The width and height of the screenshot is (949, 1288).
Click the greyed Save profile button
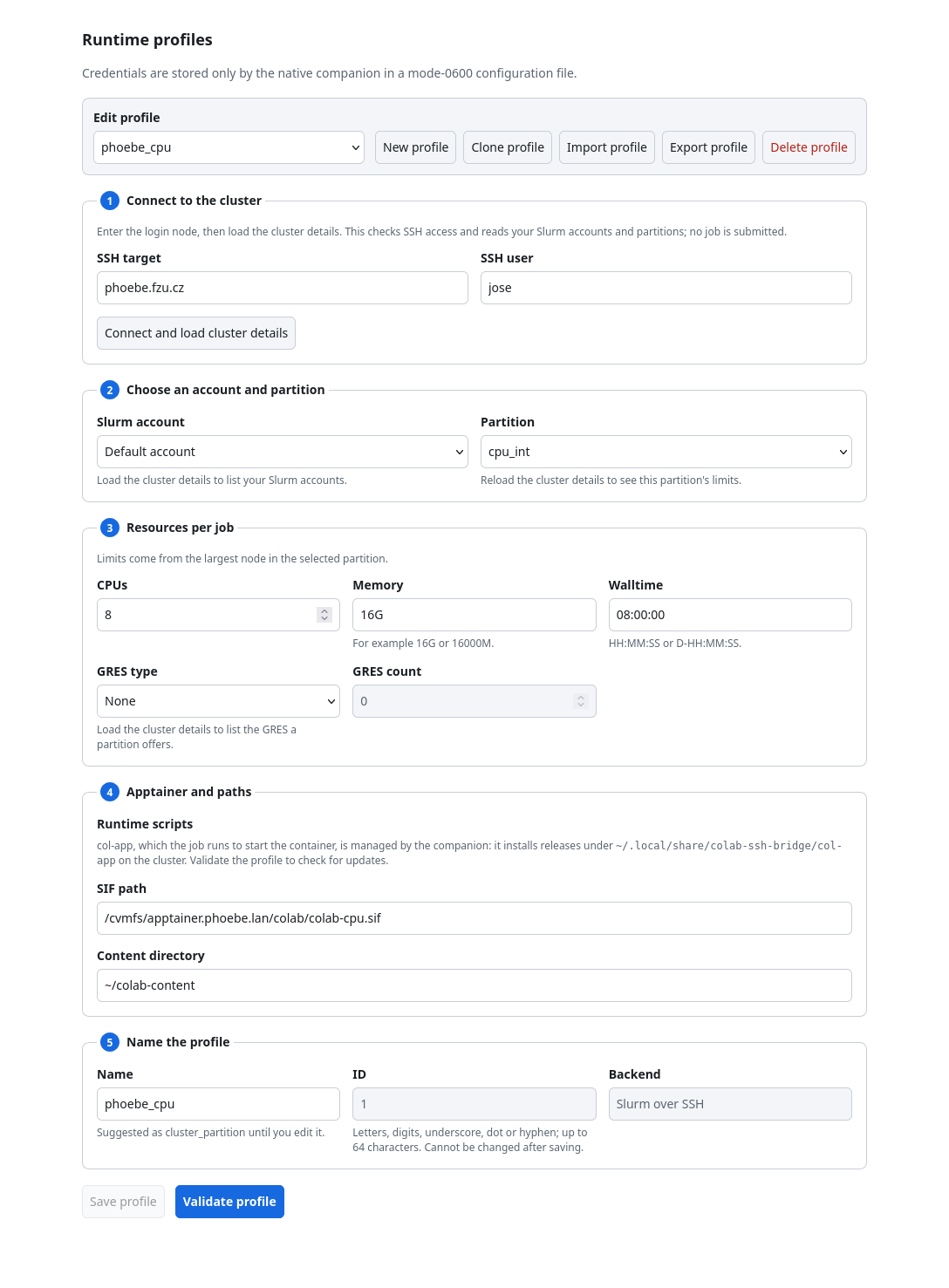click(123, 1202)
